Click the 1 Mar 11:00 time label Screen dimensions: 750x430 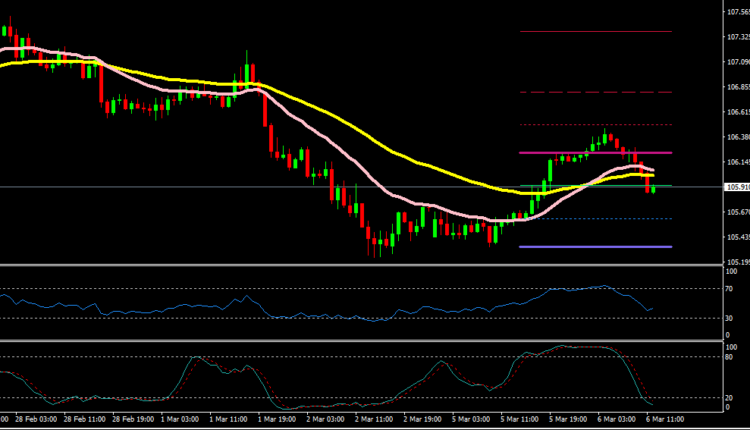[x=226, y=420]
